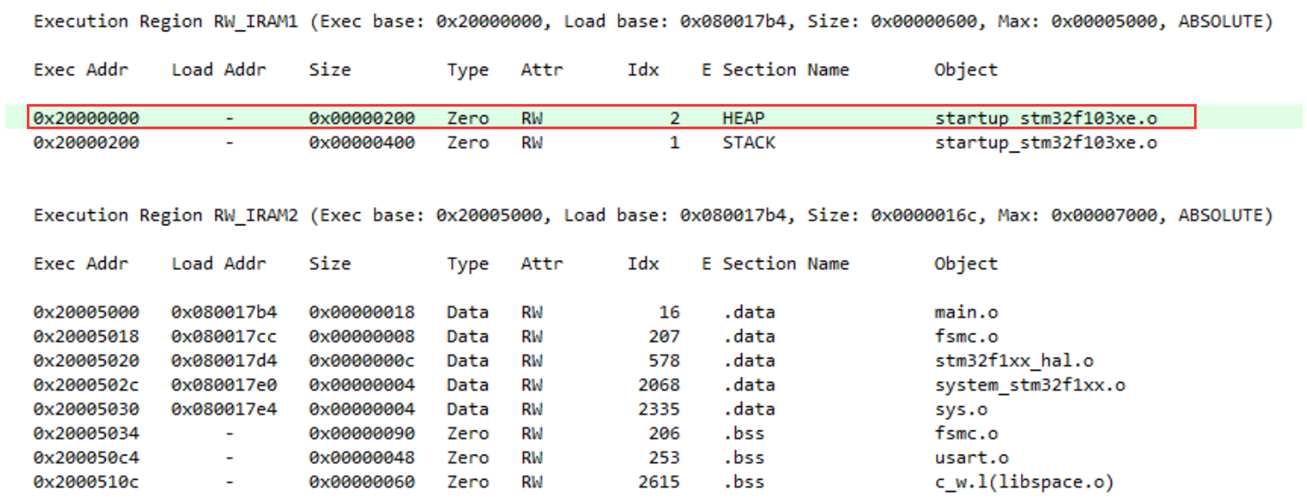Click the STACK section name
Image resolution: width=1307 pixels, height=499 pixels.
[x=748, y=142]
